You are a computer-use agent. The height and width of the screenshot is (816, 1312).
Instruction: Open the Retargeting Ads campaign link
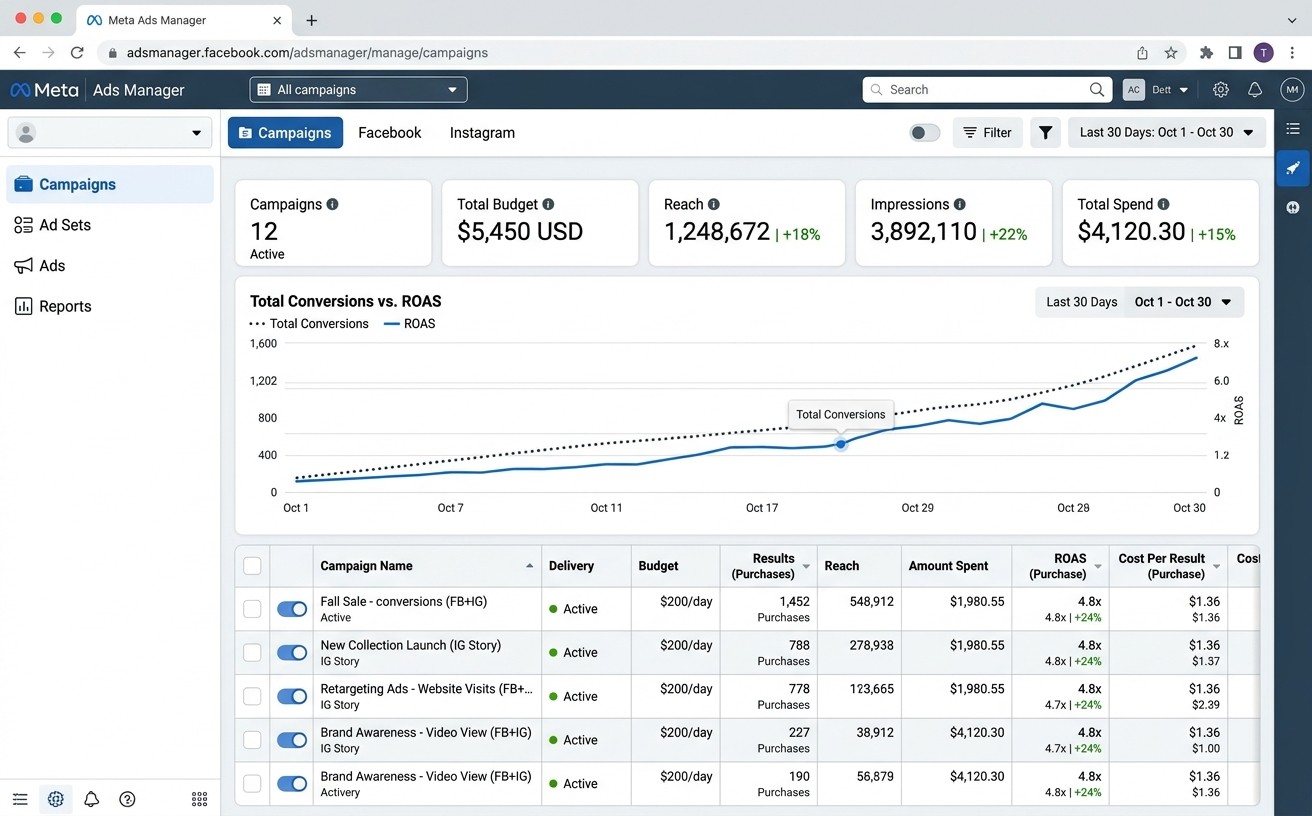click(427, 689)
